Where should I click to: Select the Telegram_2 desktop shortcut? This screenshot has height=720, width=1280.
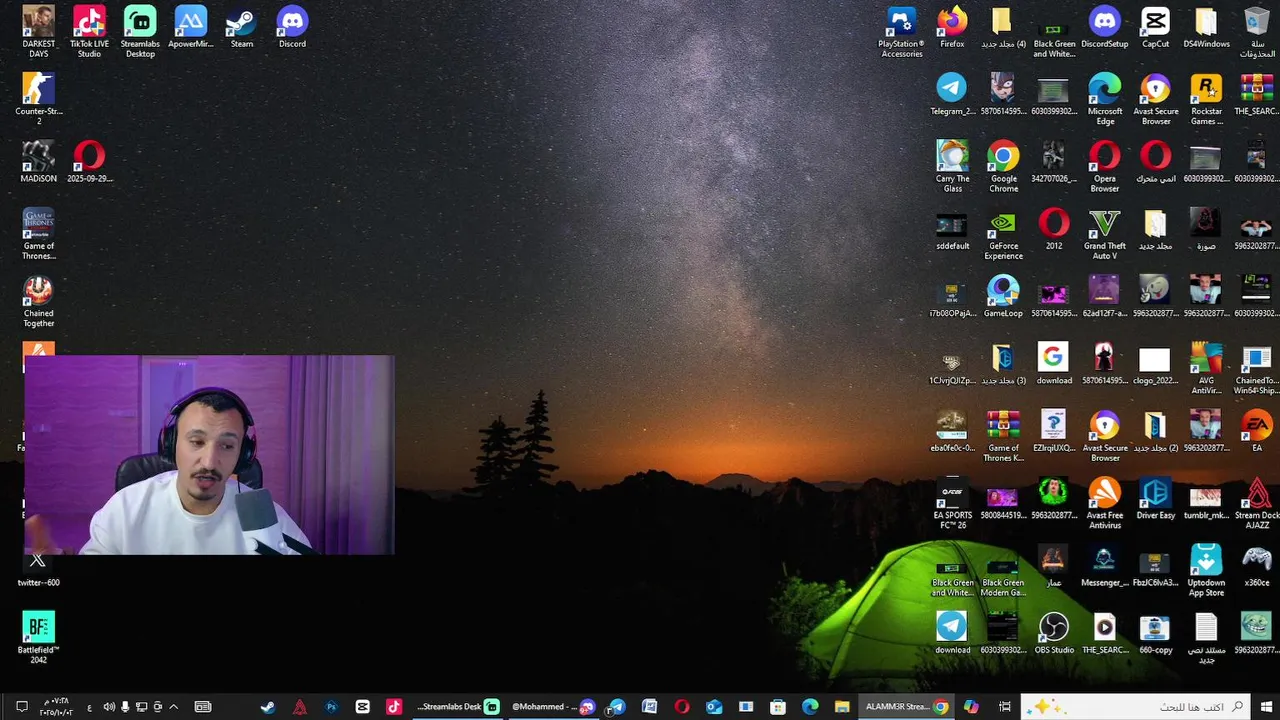pyautogui.click(x=952, y=94)
